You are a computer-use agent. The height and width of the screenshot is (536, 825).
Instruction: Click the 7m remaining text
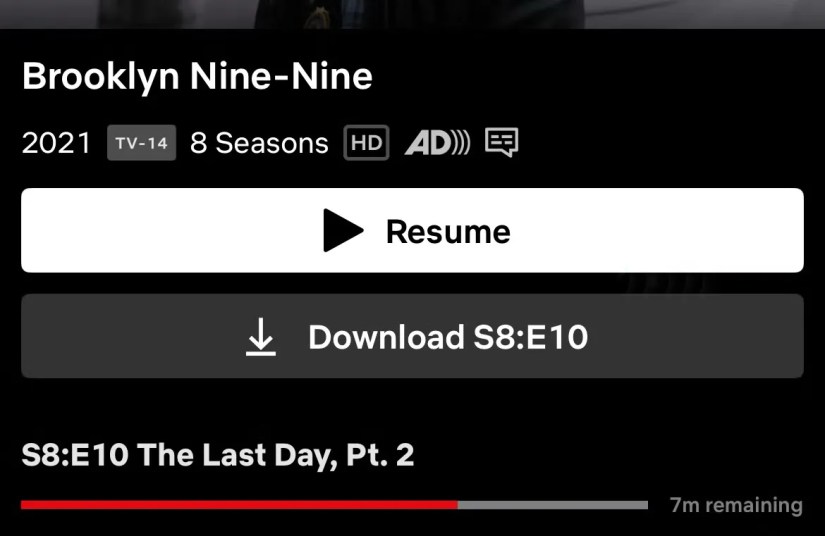pyautogui.click(x=736, y=505)
